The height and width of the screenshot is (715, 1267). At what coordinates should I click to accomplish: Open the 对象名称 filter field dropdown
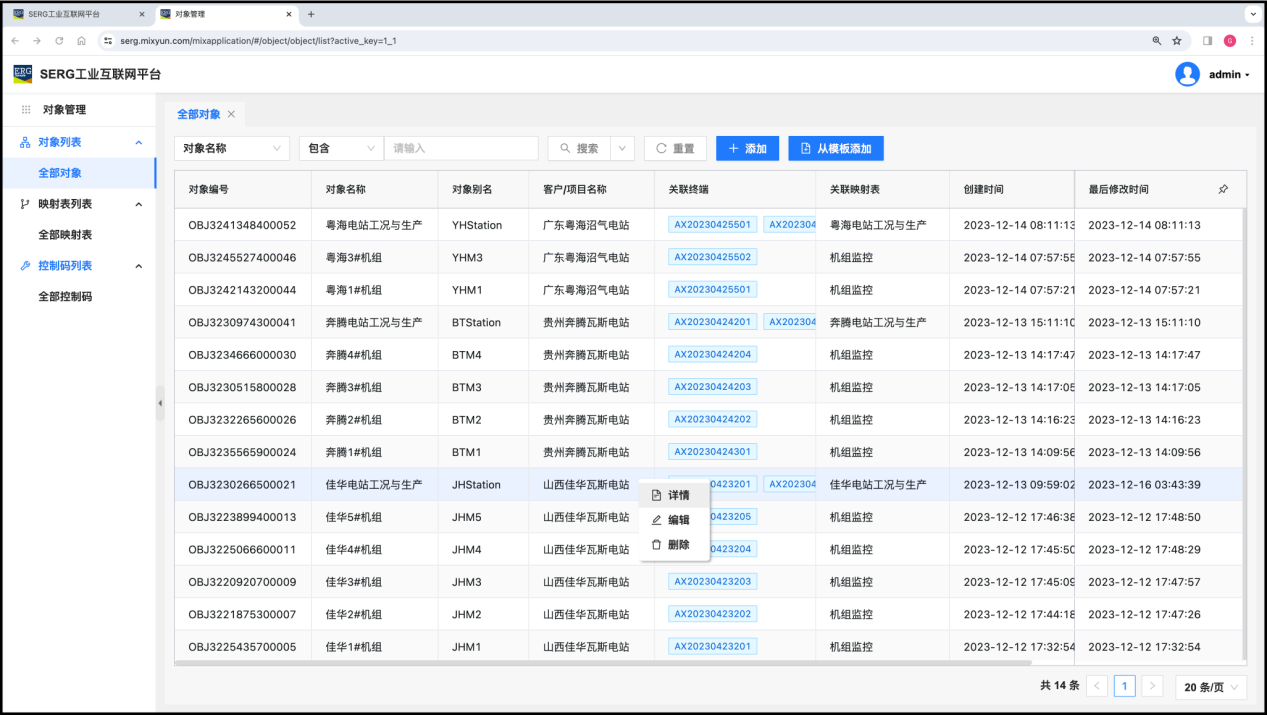pyautogui.click(x=232, y=148)
